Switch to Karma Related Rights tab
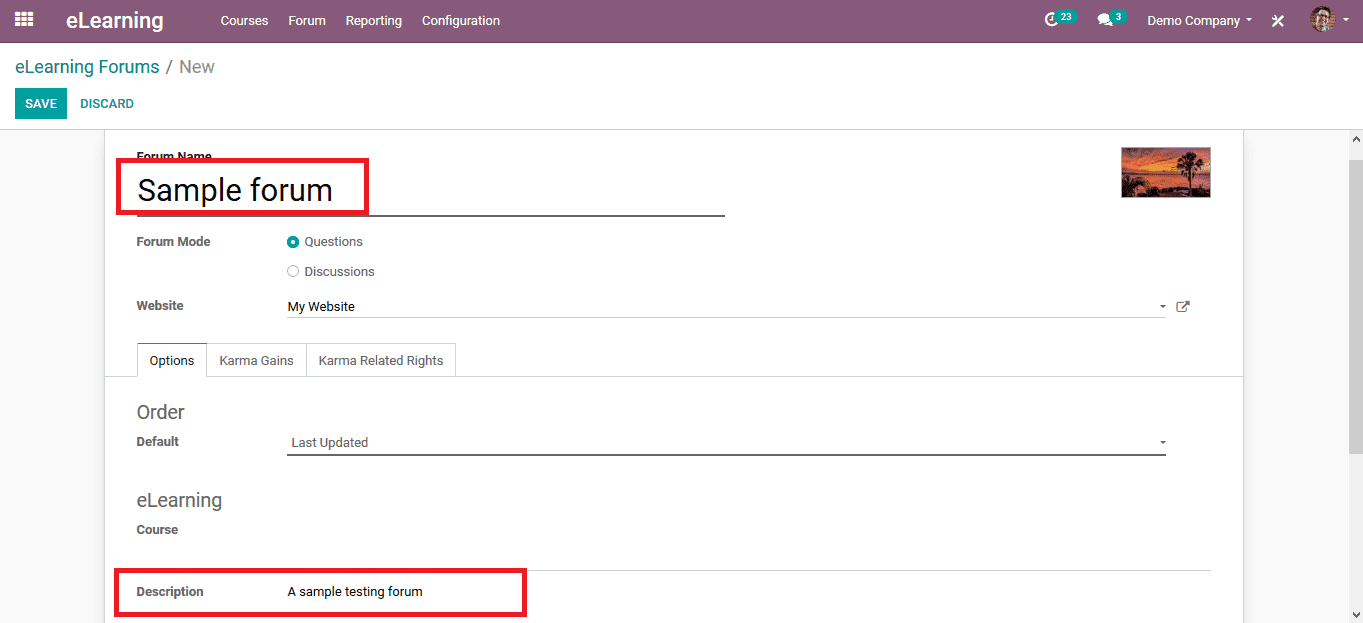The width and height of the screenshot is (1363, 623). (381, 360)
